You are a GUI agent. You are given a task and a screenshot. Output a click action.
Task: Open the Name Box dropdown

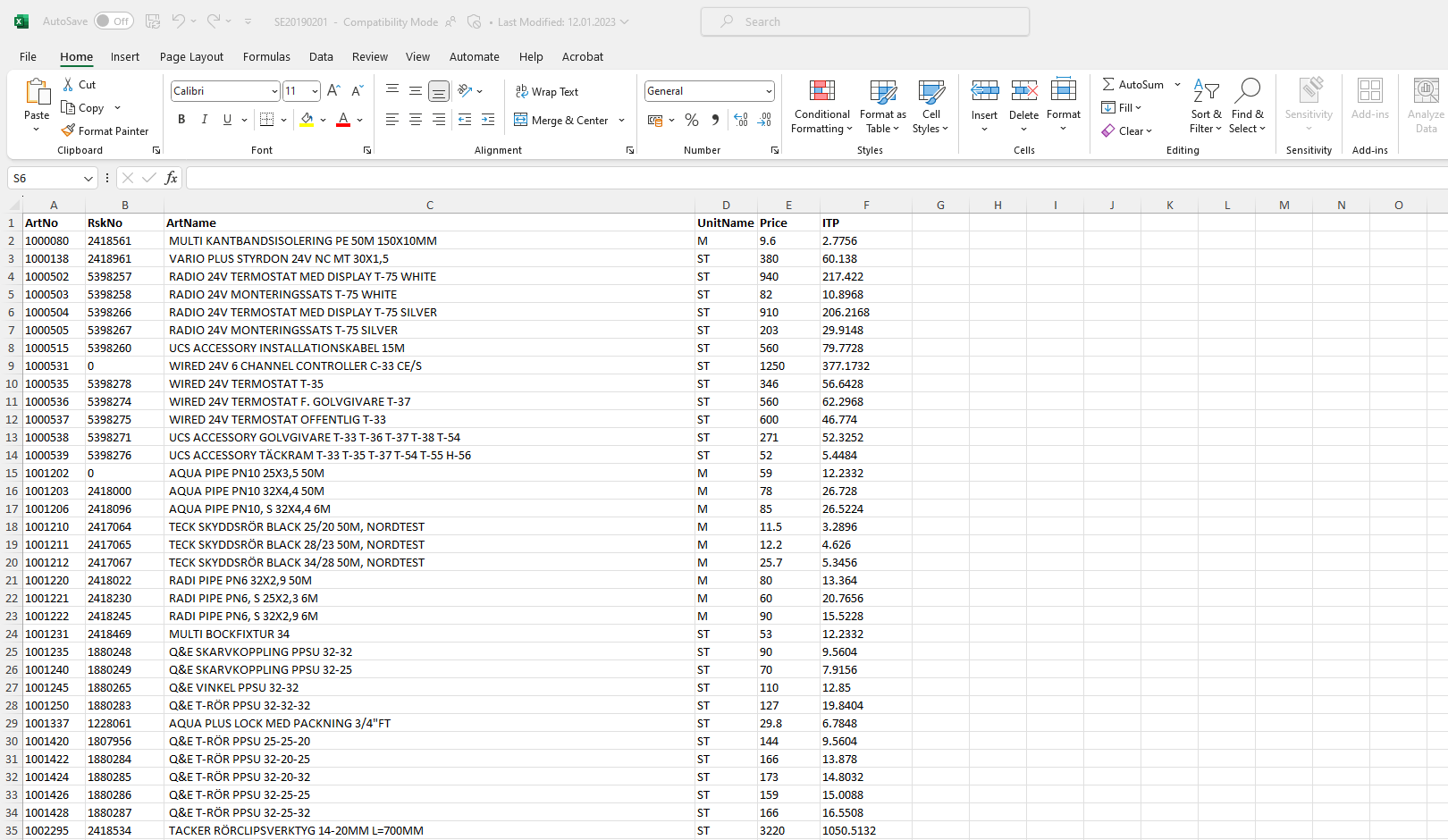click(88, 179)
